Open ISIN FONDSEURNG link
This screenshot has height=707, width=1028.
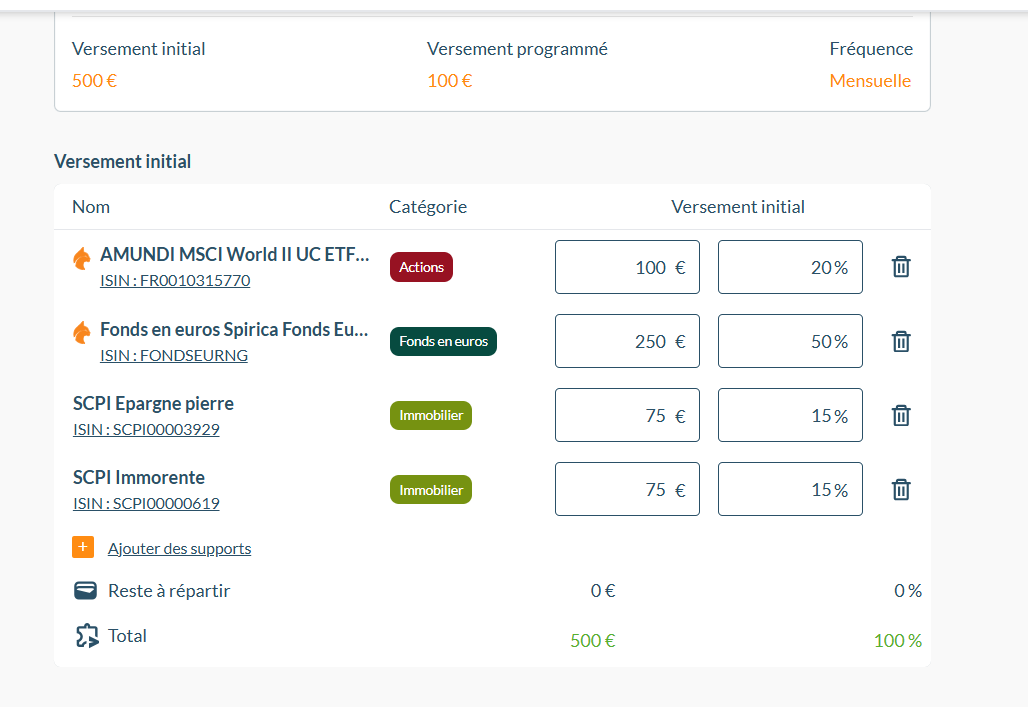point(174,355)
